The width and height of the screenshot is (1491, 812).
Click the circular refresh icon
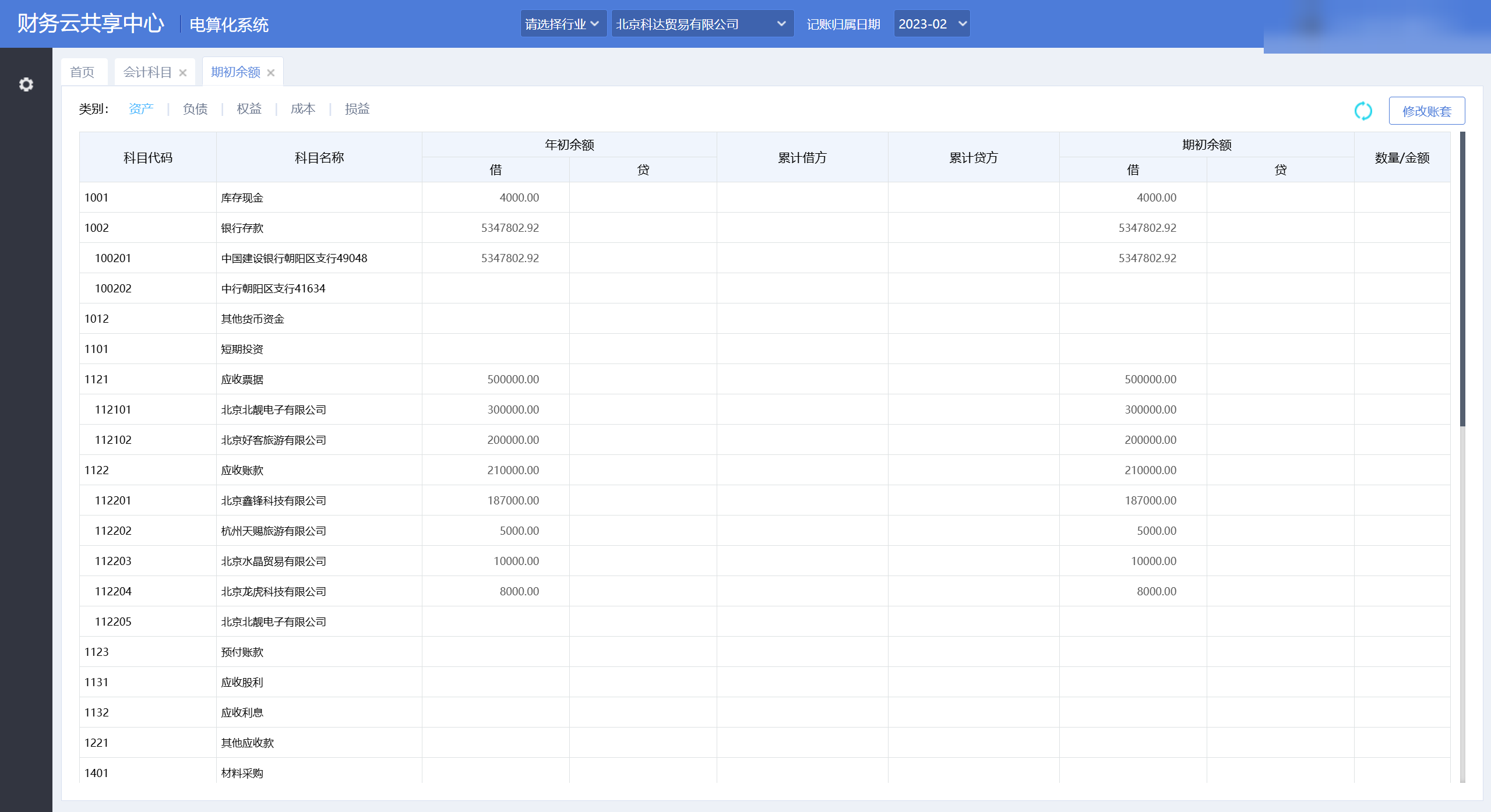(x=1363, y=111)
